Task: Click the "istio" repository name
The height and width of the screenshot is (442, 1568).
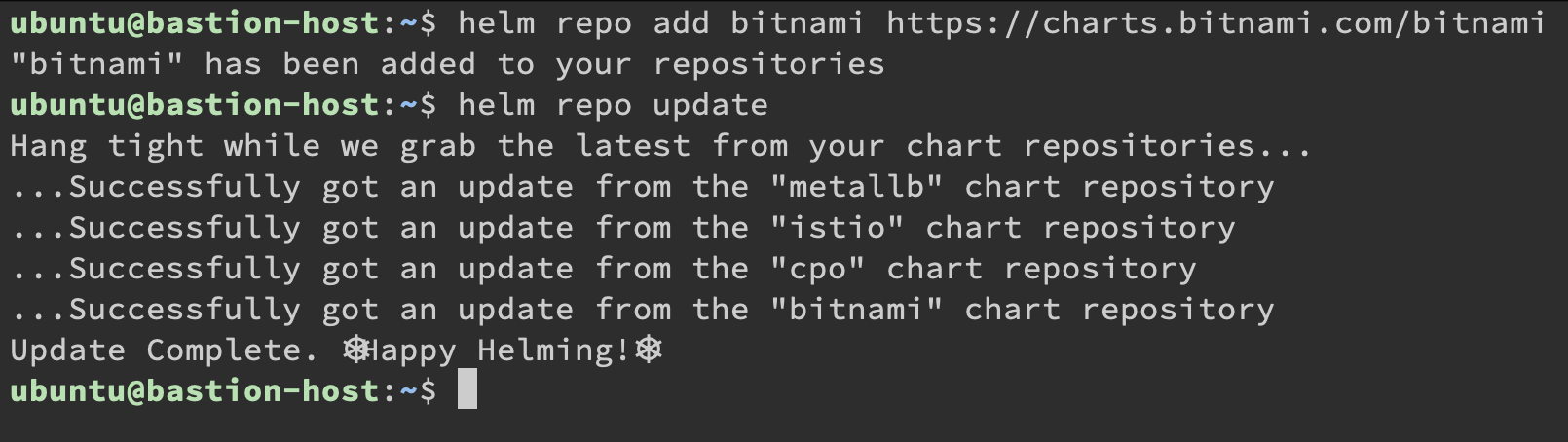Action: (x=837, y=227)
